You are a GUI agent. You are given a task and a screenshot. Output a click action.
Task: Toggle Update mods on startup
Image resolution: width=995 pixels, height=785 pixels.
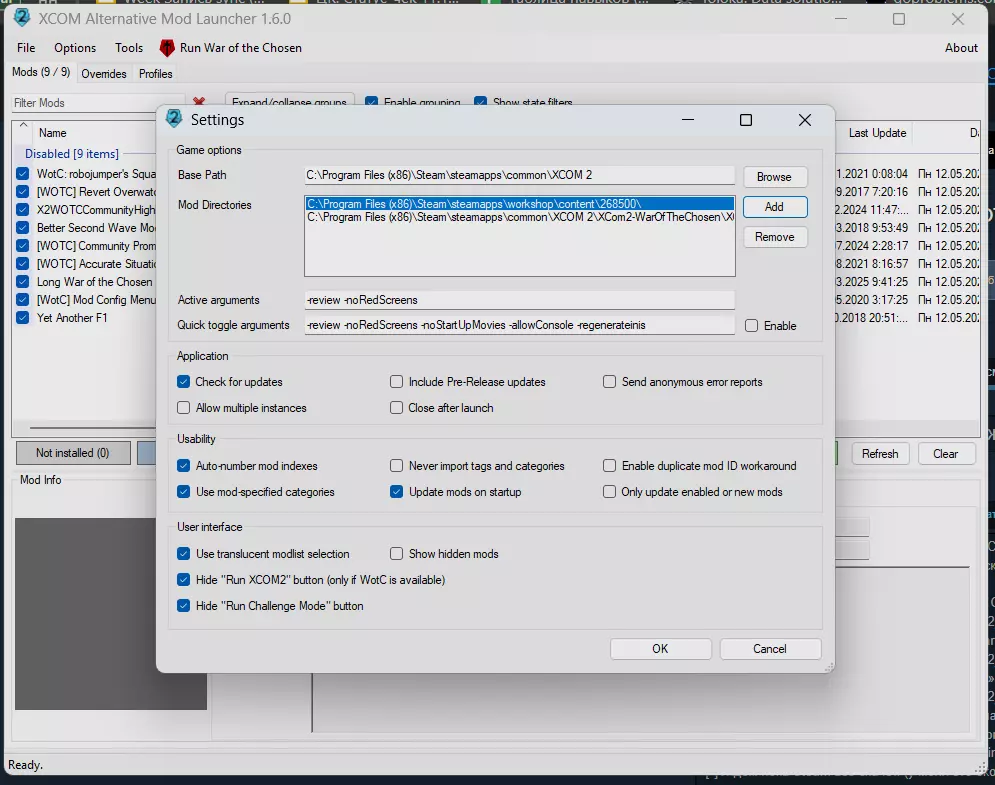[x=397, y=492]
